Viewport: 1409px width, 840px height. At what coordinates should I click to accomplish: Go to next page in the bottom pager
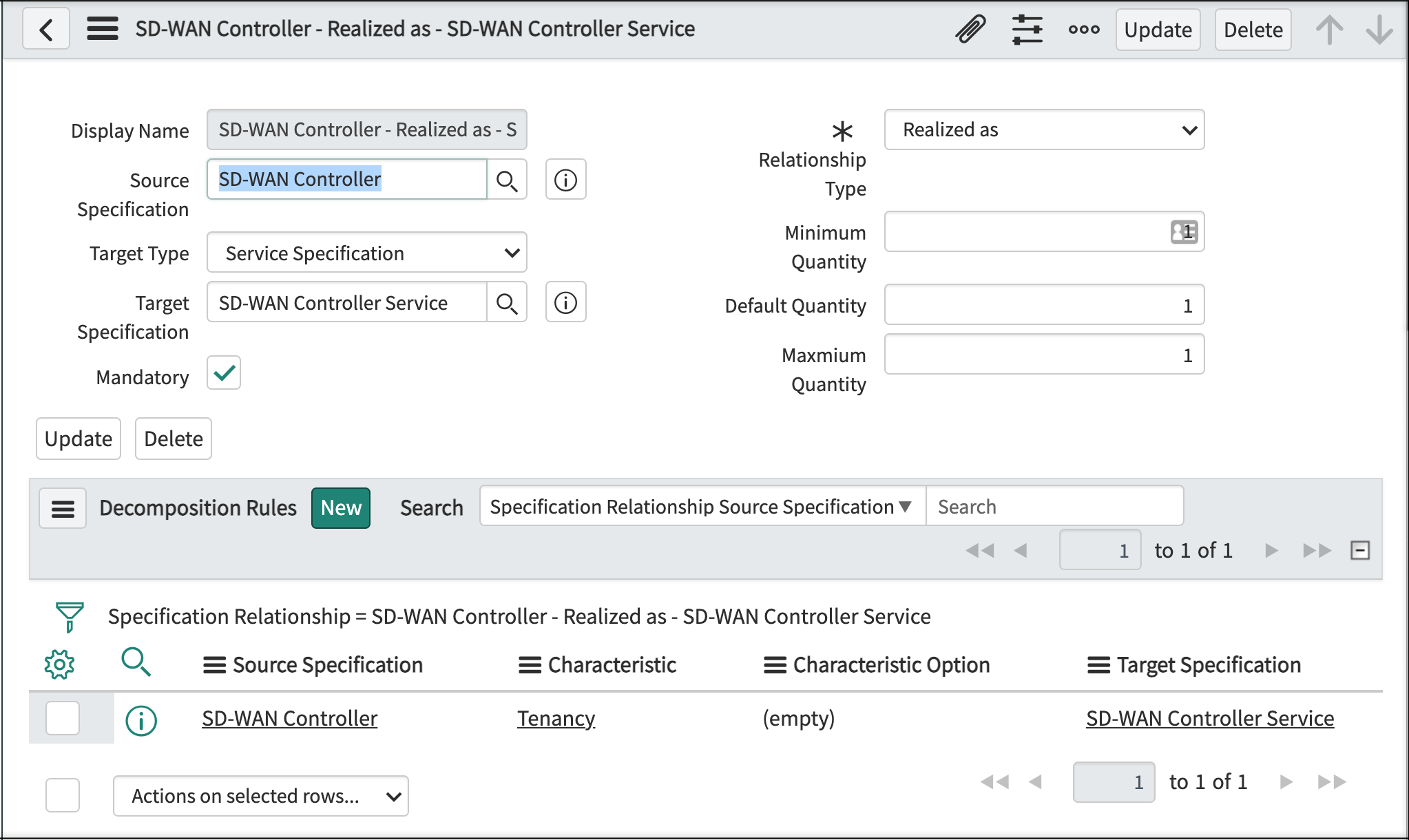1286,781
